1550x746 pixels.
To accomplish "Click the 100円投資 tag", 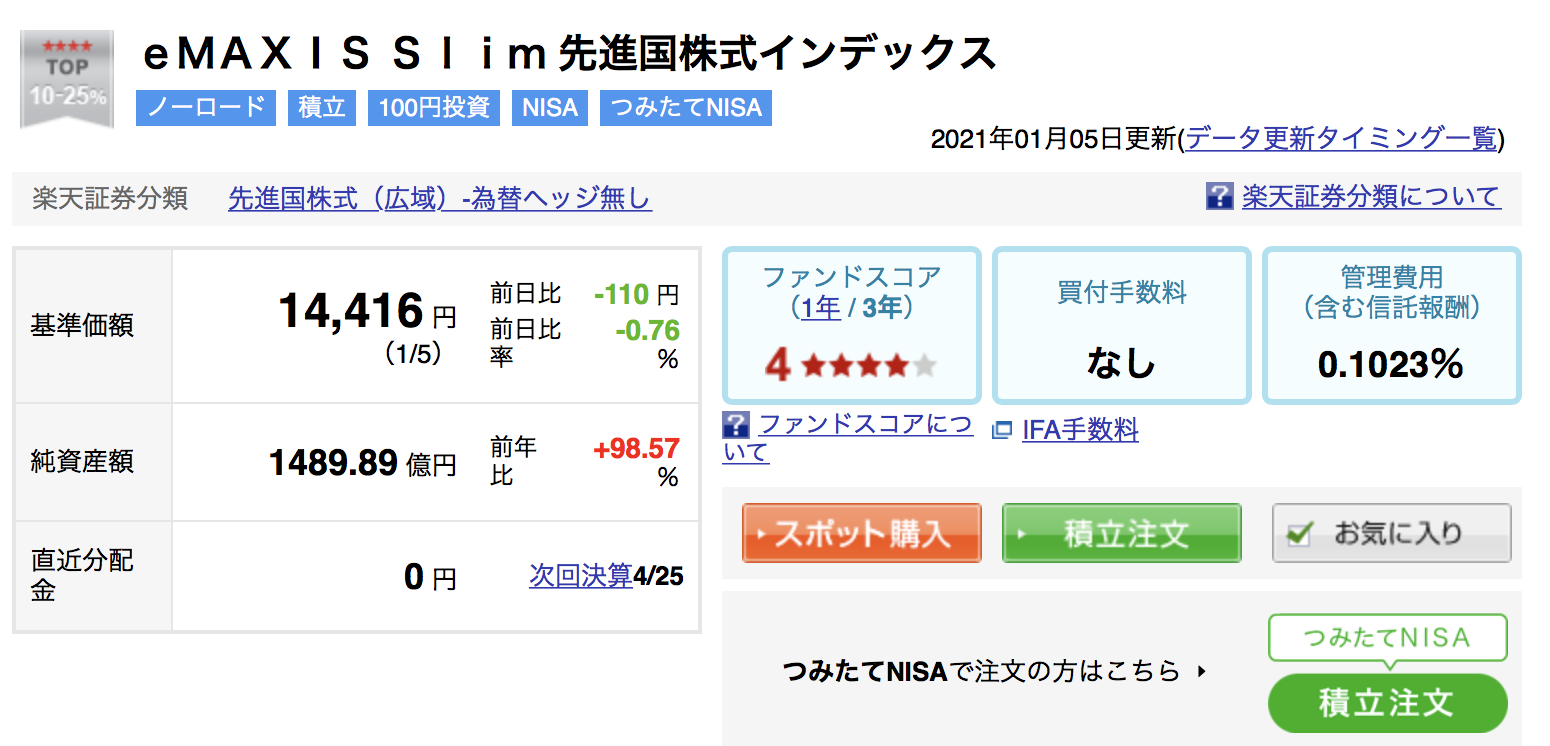I will click(x=434, y=107).
